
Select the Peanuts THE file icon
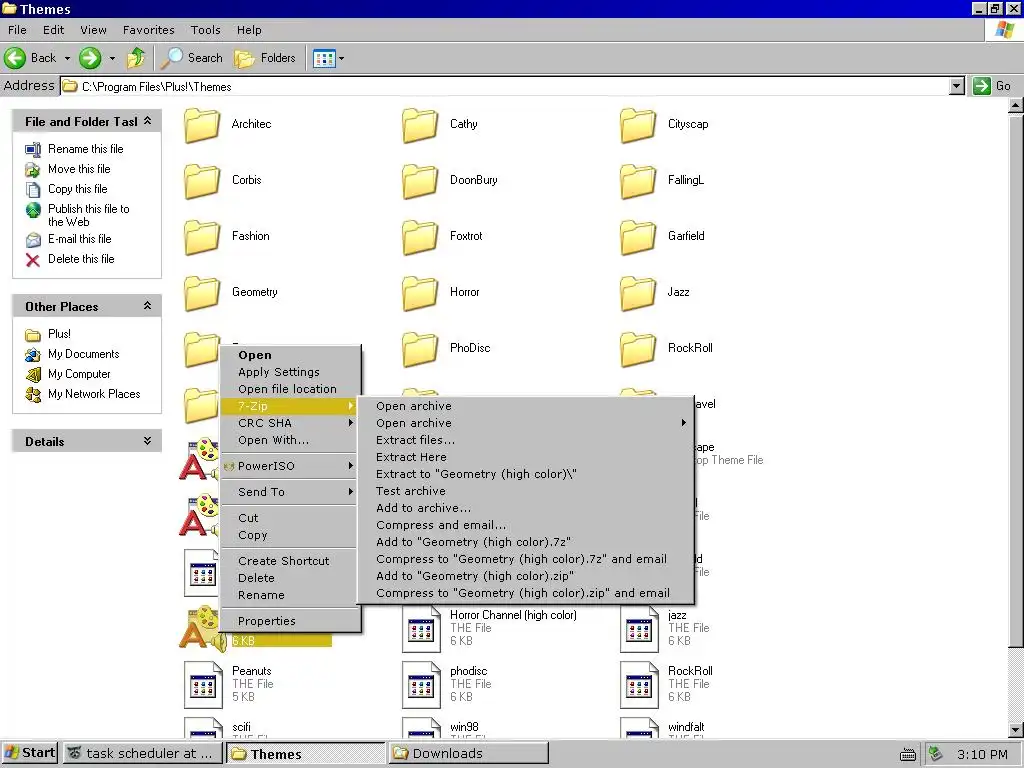click(202, 685)
